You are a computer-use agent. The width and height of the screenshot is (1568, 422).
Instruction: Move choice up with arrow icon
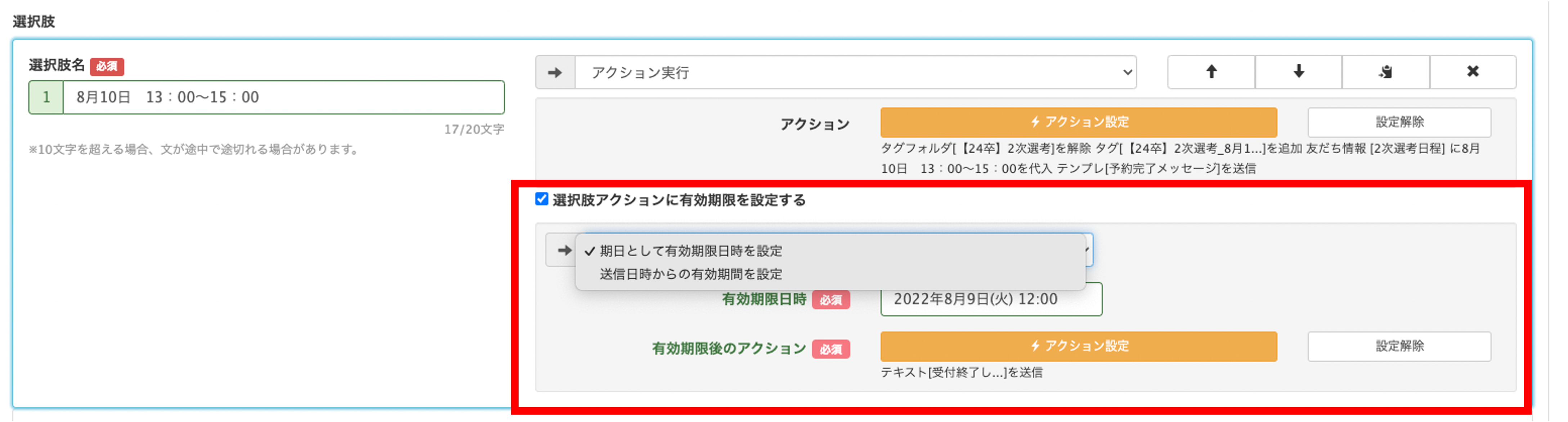pos(1211,72)
